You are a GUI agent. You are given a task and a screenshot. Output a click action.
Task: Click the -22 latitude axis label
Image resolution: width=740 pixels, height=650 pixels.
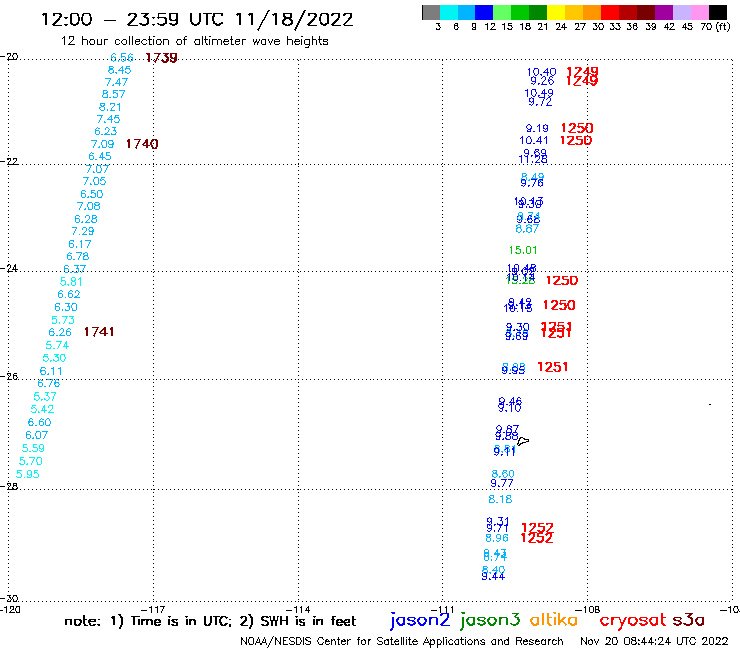(x=9, y=161)
